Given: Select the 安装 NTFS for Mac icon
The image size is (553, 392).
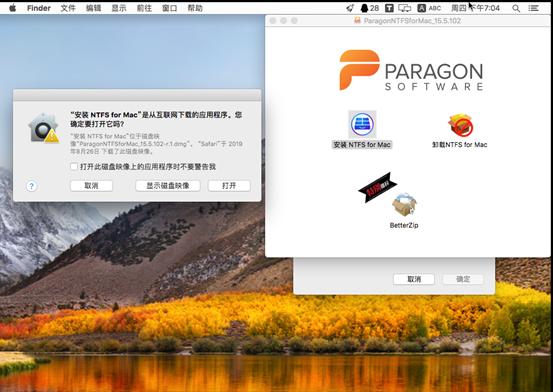Looking at the screenshot, I should coord(362,124).
